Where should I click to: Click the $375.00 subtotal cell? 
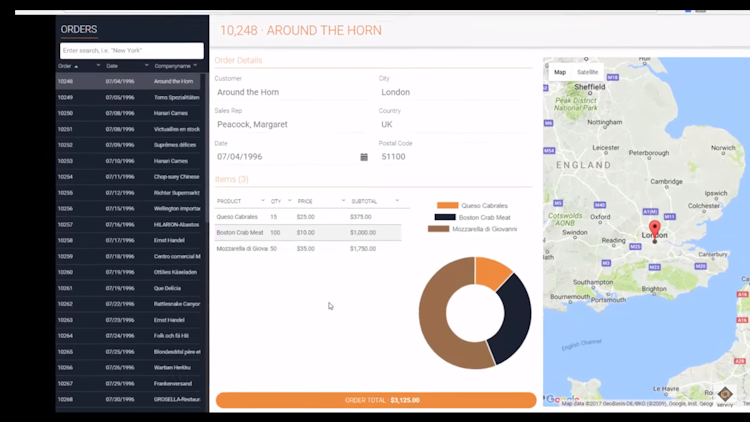361,217
